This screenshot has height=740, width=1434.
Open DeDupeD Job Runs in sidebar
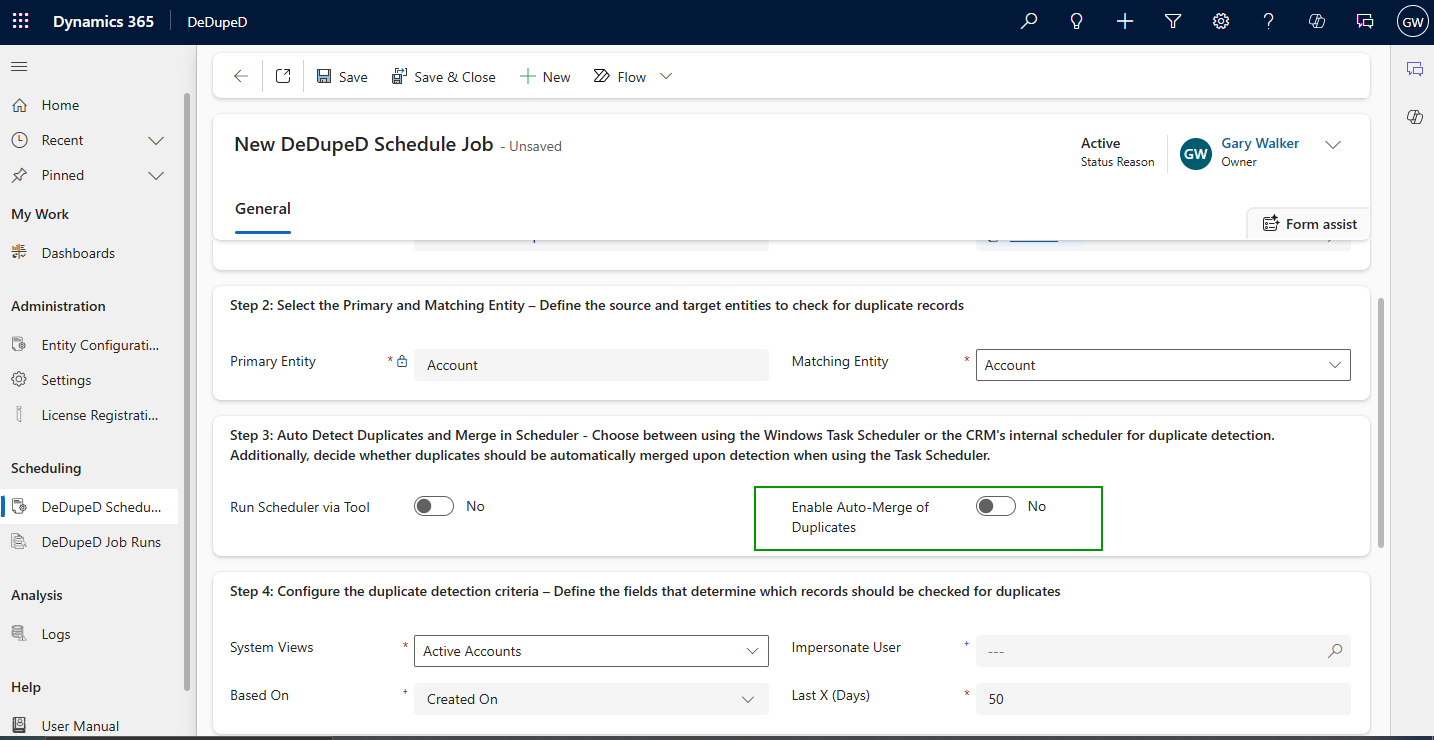tap(100, 542)
